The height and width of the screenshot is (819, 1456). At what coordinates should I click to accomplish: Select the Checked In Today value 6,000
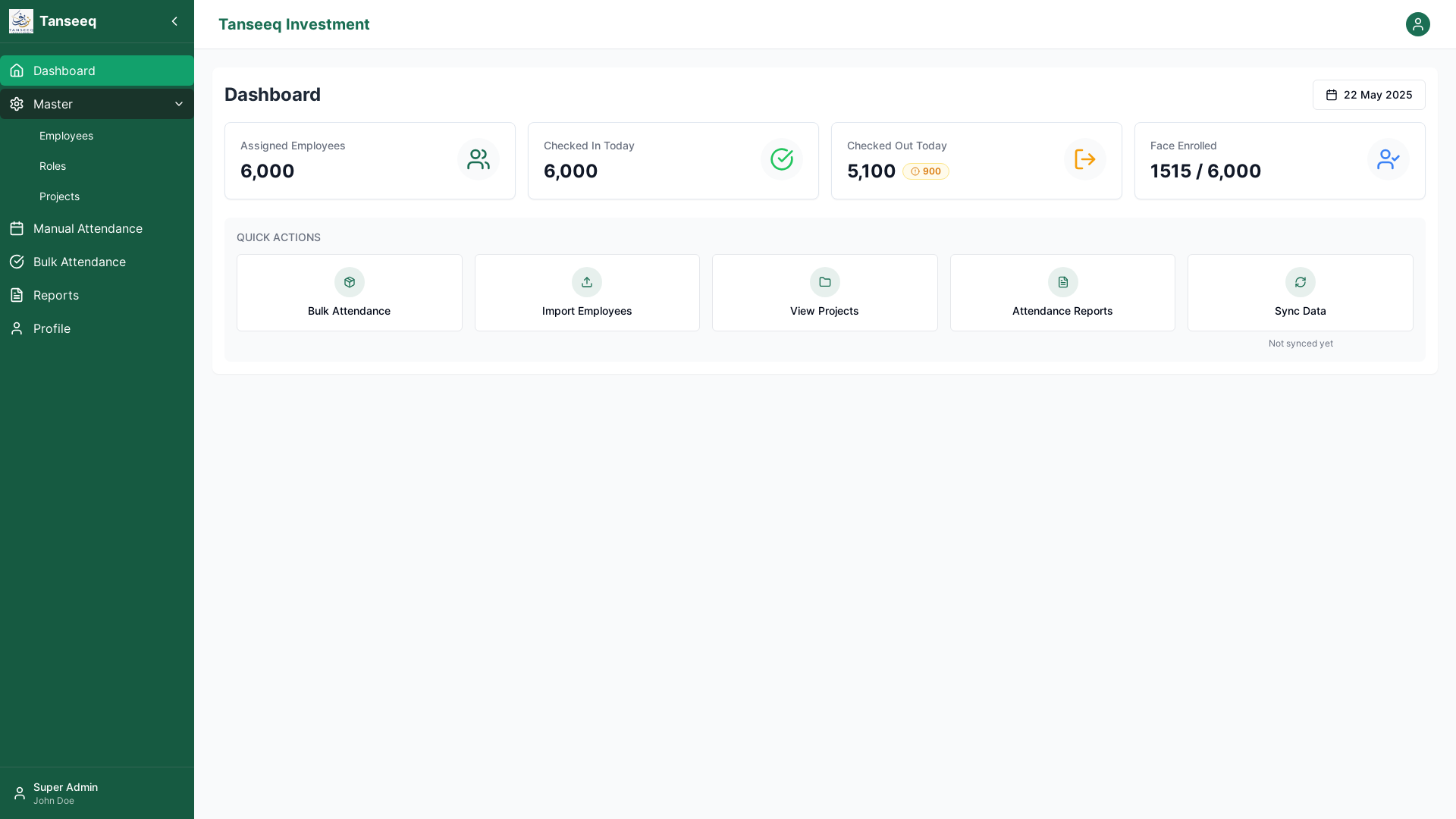pos(571,171)
